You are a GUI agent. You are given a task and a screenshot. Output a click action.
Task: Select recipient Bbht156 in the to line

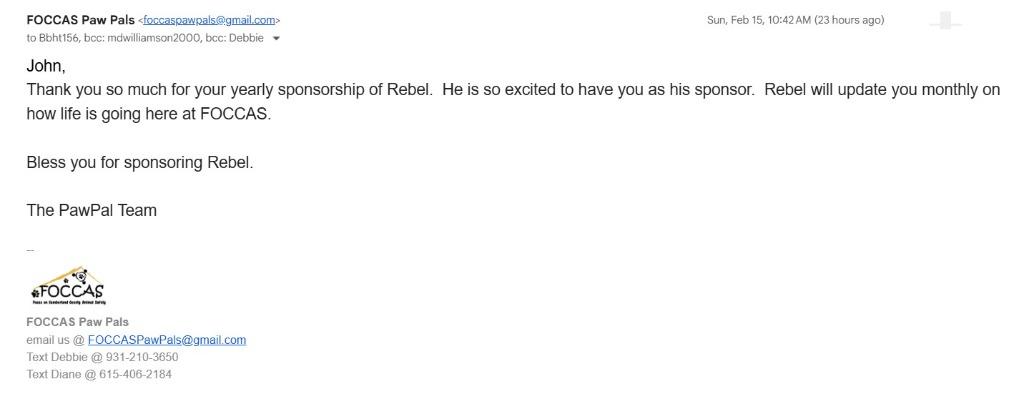[x=58, y=38]
